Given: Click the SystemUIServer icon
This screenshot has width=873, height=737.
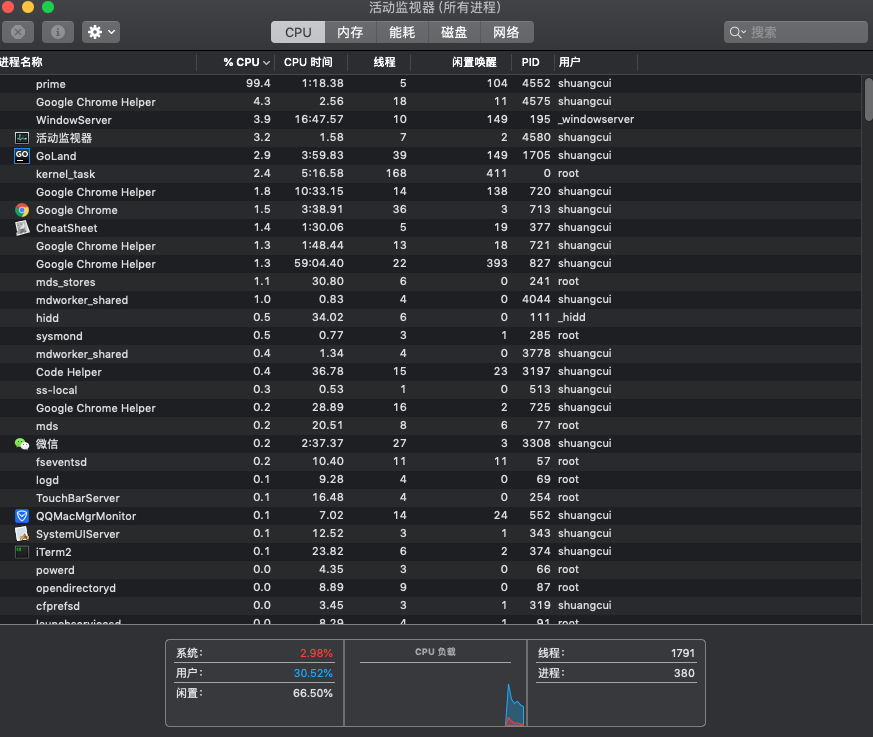Looking at the screenshot, I should coord(22,534).
